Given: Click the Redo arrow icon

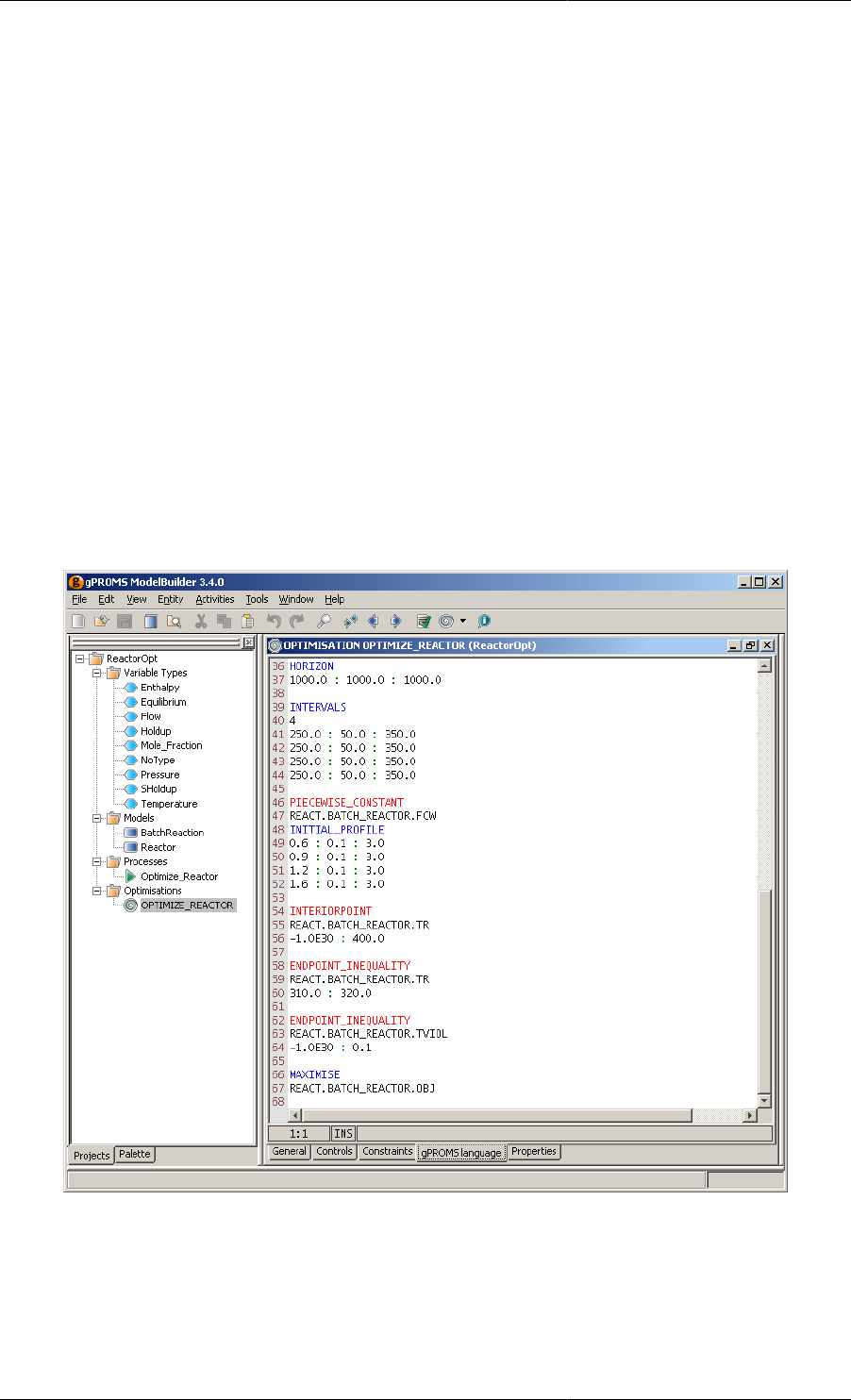Looking at the screenshot, I should click(x=296, y=621).
